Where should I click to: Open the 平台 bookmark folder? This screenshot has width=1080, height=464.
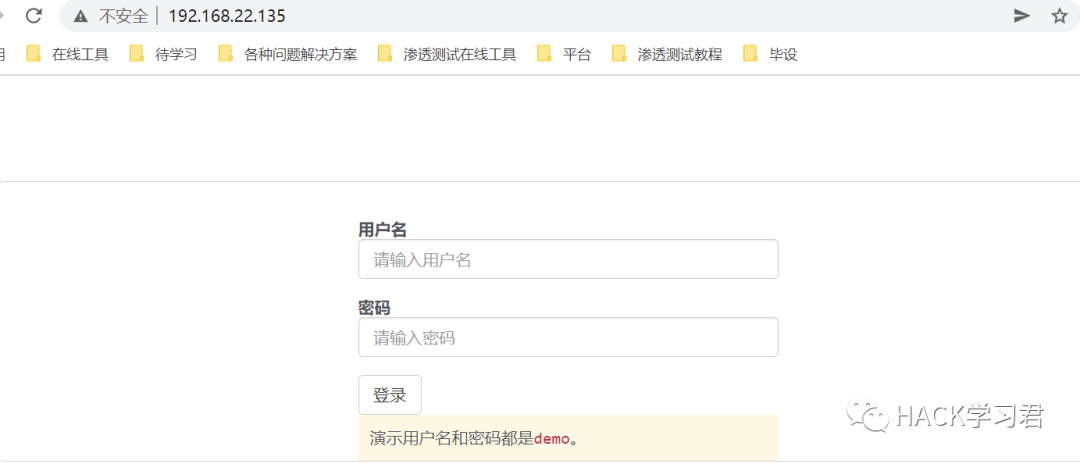[564, 54]
